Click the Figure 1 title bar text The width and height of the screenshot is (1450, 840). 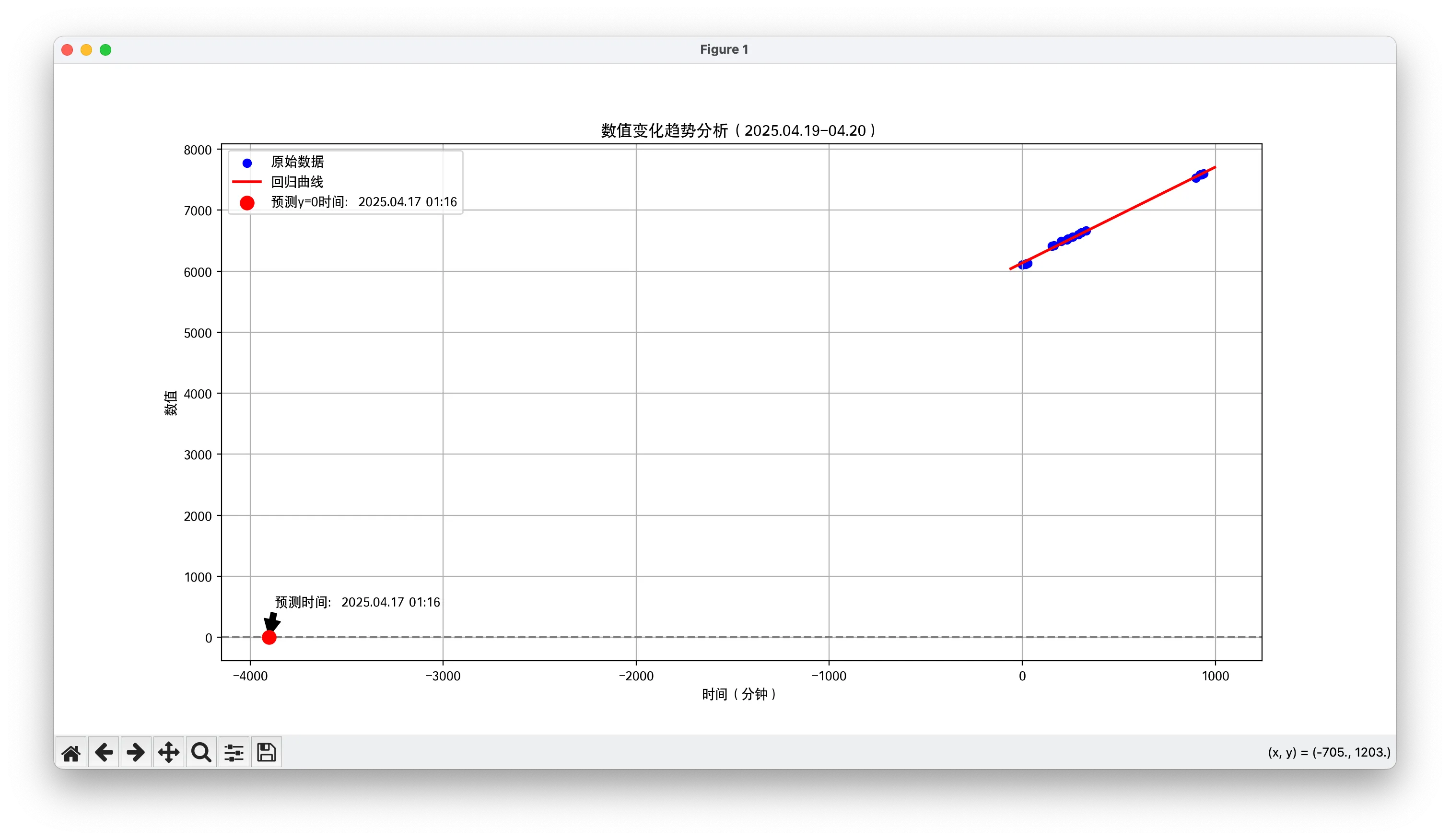(723, 49)
